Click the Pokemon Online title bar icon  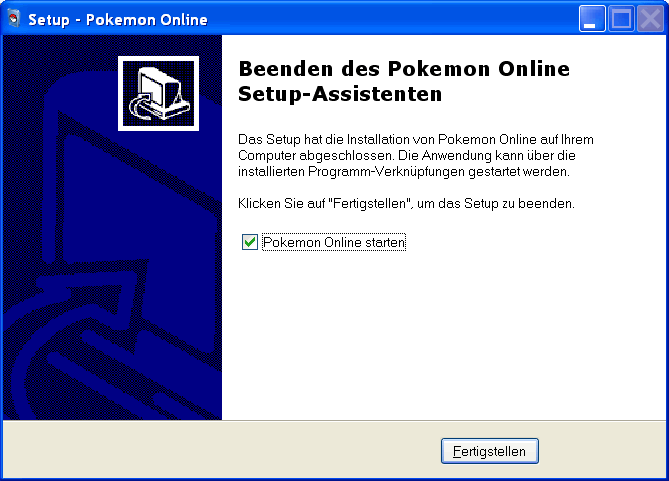(x=14, y=19)
